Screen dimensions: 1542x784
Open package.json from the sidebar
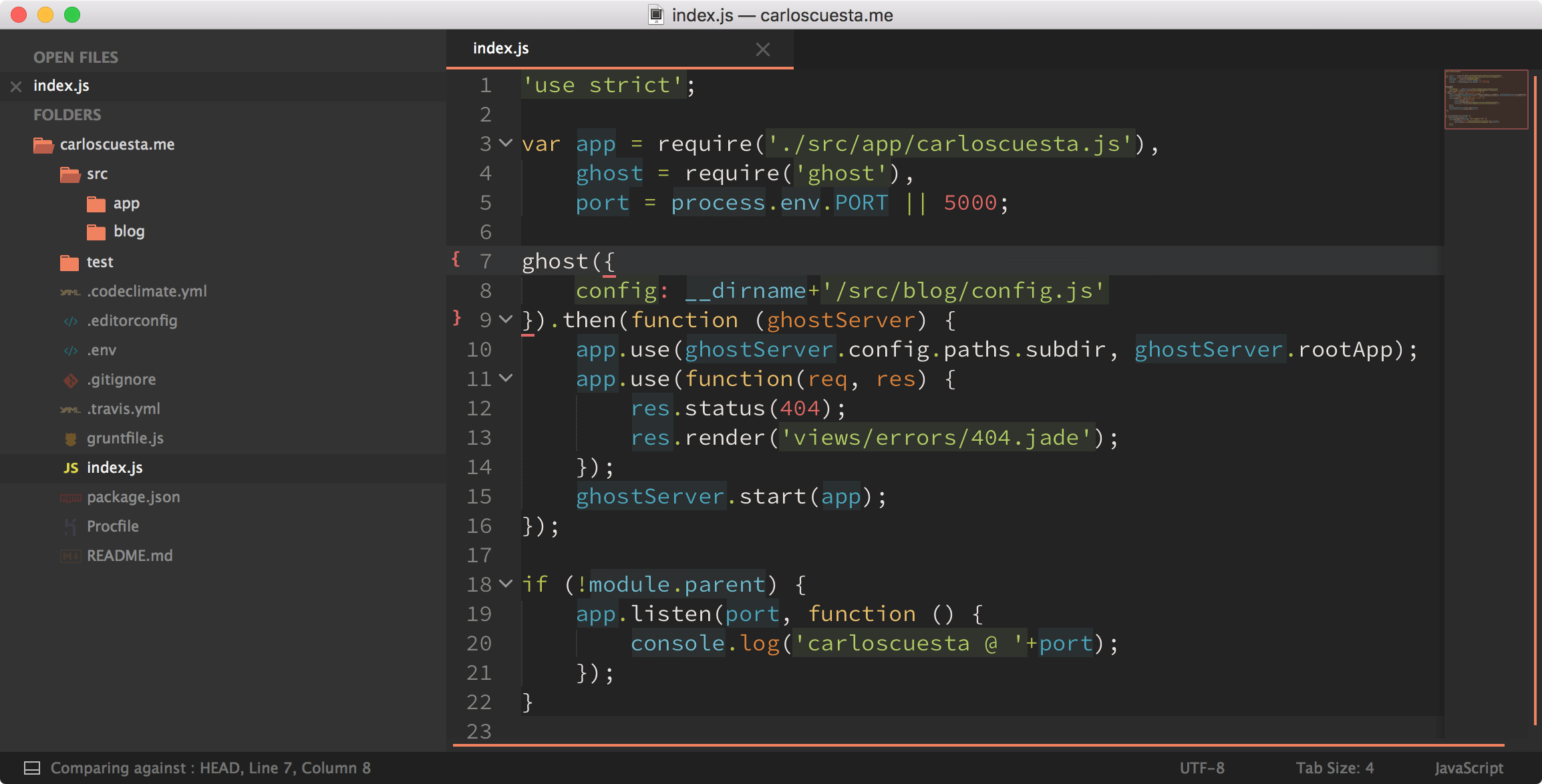(x=134, y=498)
